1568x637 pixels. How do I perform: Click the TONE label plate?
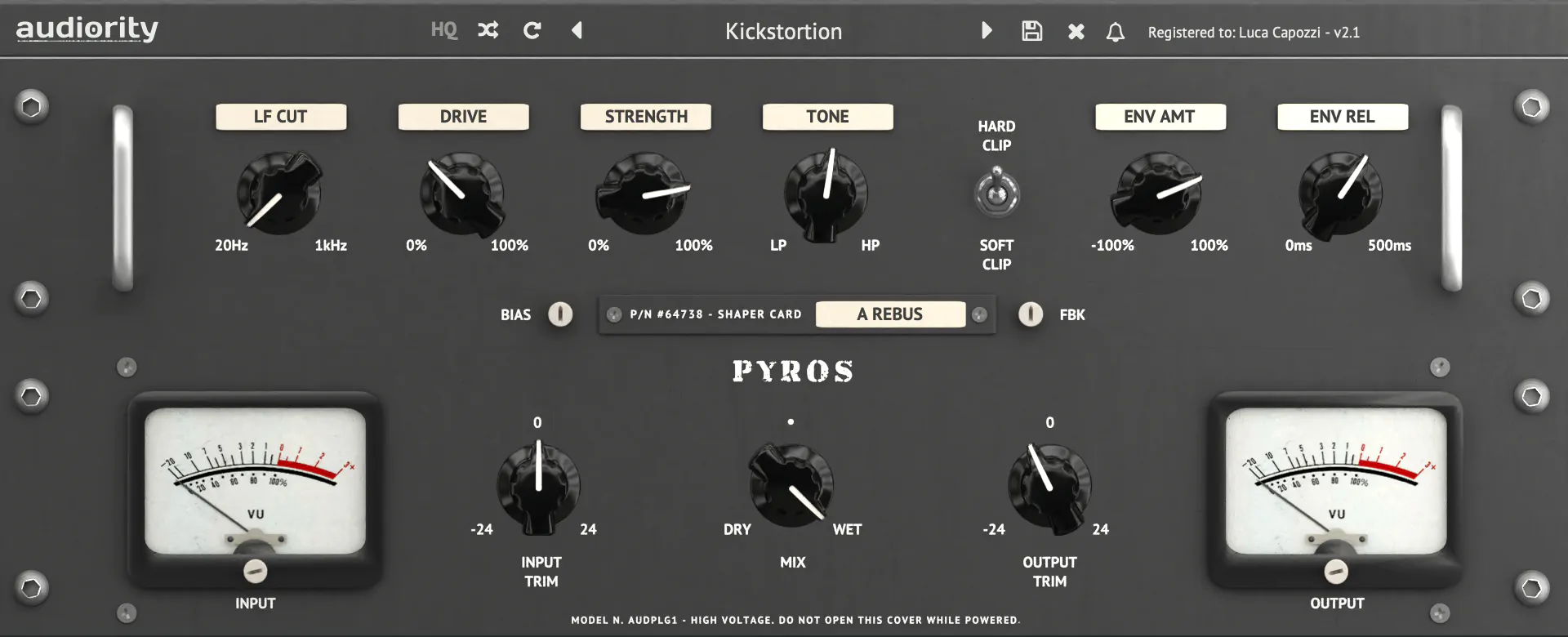827,117
